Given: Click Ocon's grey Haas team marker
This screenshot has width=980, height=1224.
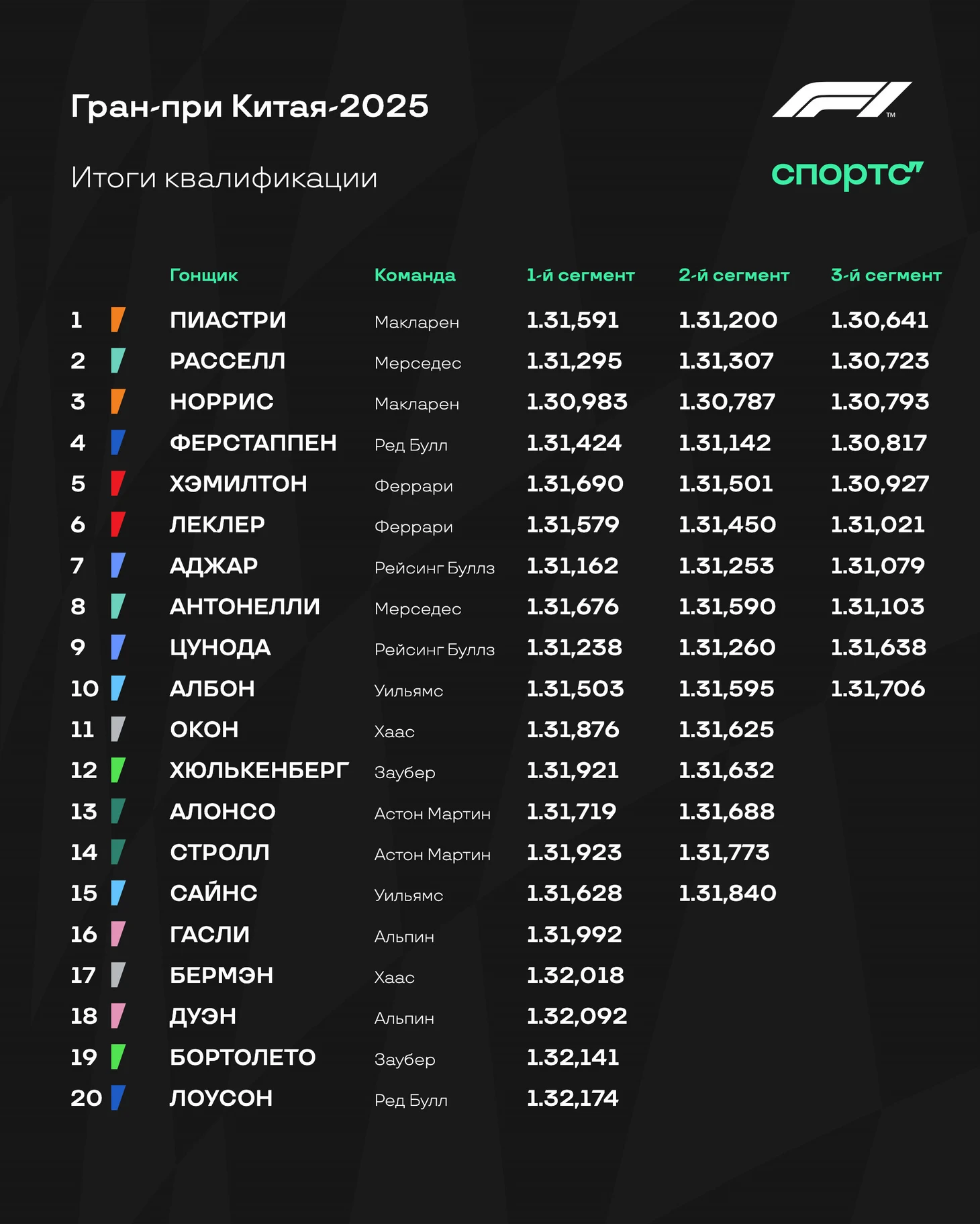Looking at the screenshot, I should [118, 729].
